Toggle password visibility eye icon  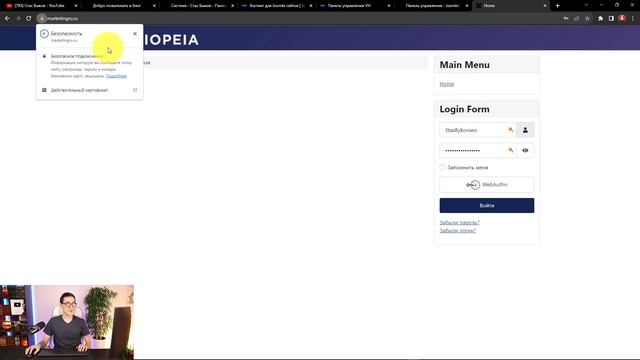[x=525, y=150]
